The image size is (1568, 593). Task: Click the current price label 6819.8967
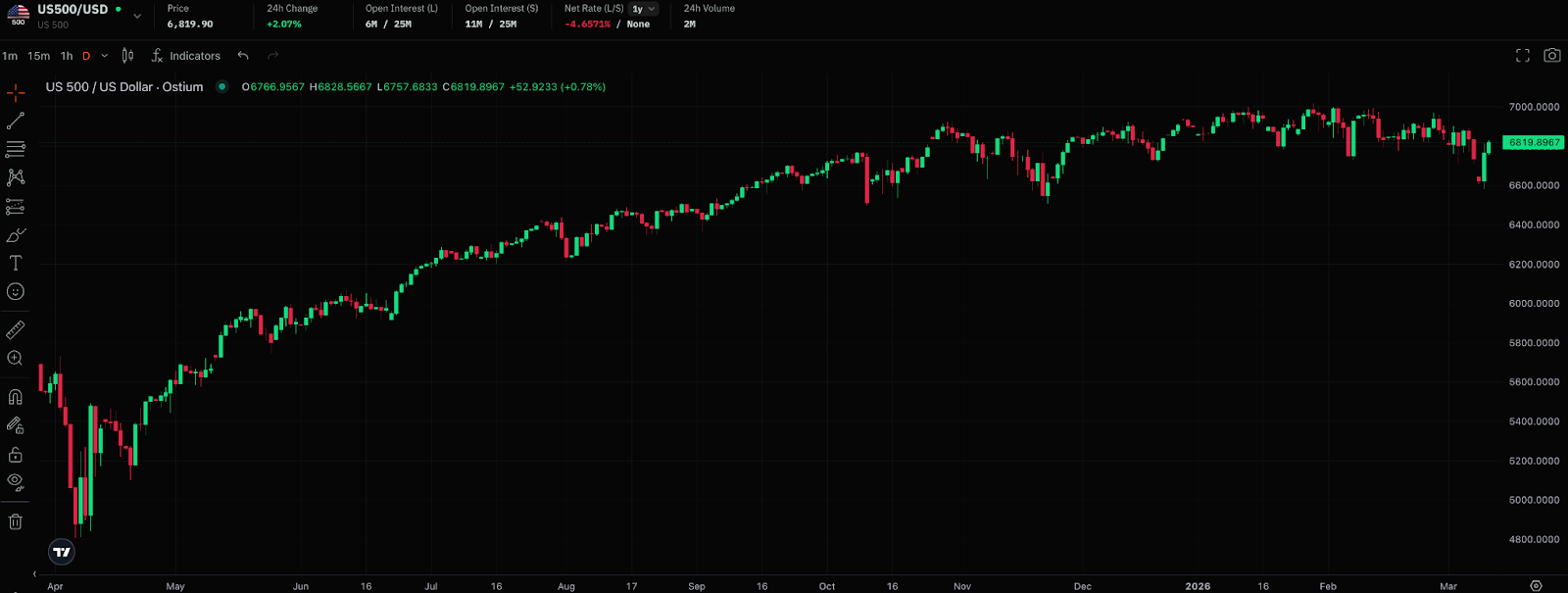point(1534,142)
